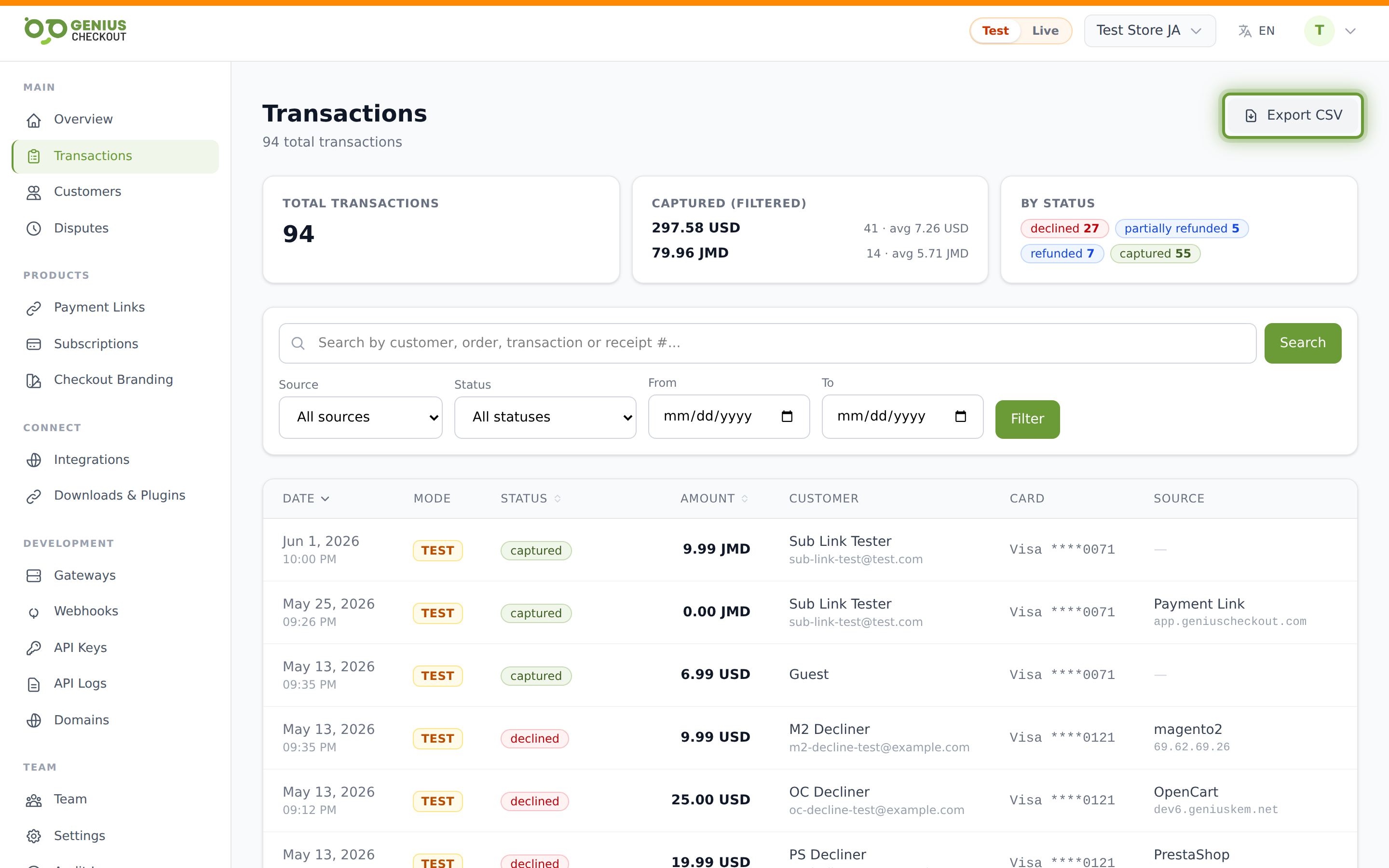Click the Domains globe icon

click(x=34, y=720)
